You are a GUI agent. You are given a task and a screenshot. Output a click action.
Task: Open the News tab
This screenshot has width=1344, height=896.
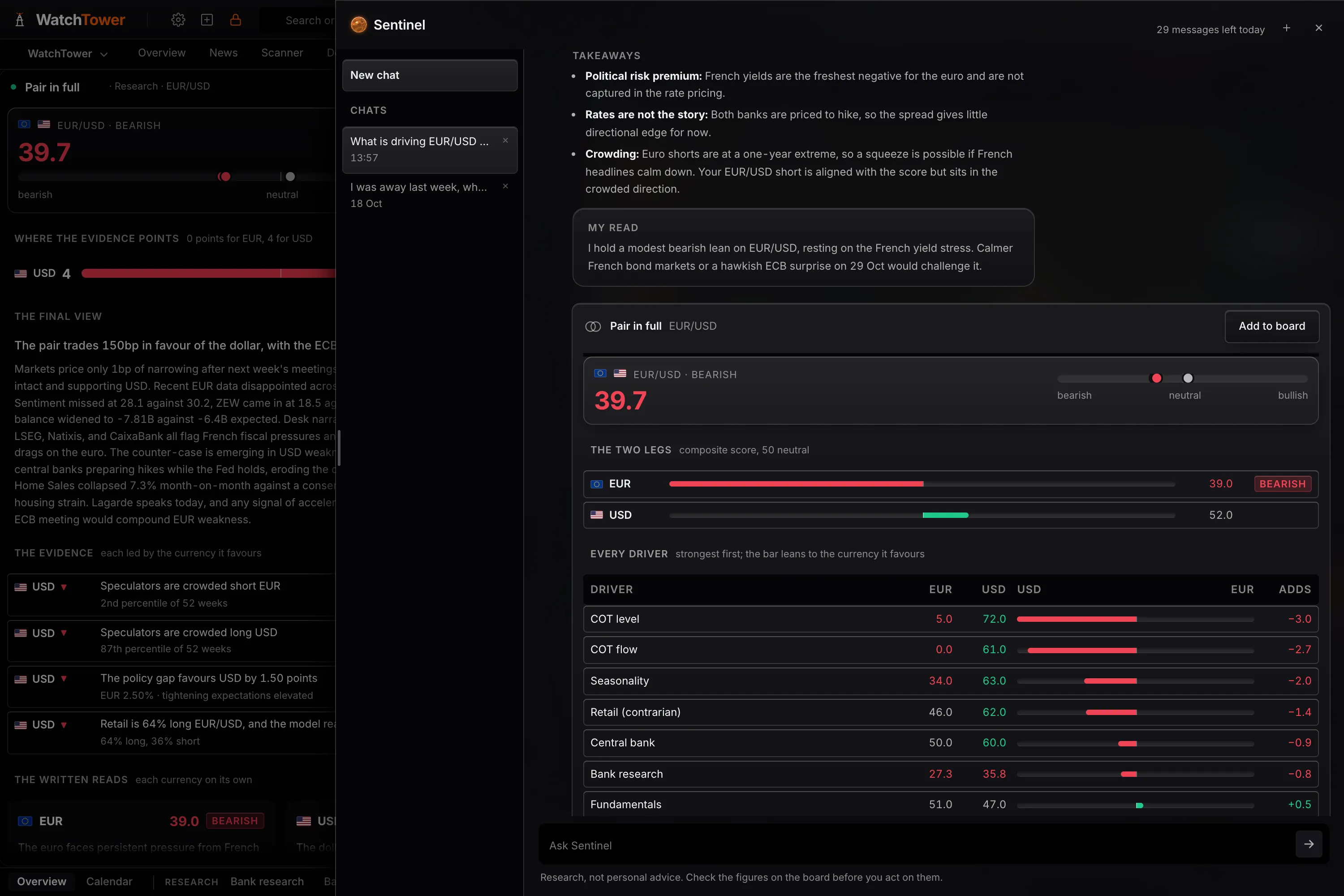(224, 52)
